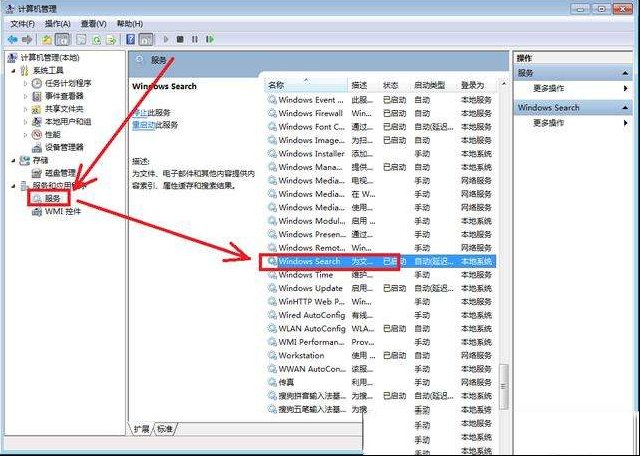Select the WLAN AutoConfig service name
This screenshot has width=640, height=456.
(312, 329)
